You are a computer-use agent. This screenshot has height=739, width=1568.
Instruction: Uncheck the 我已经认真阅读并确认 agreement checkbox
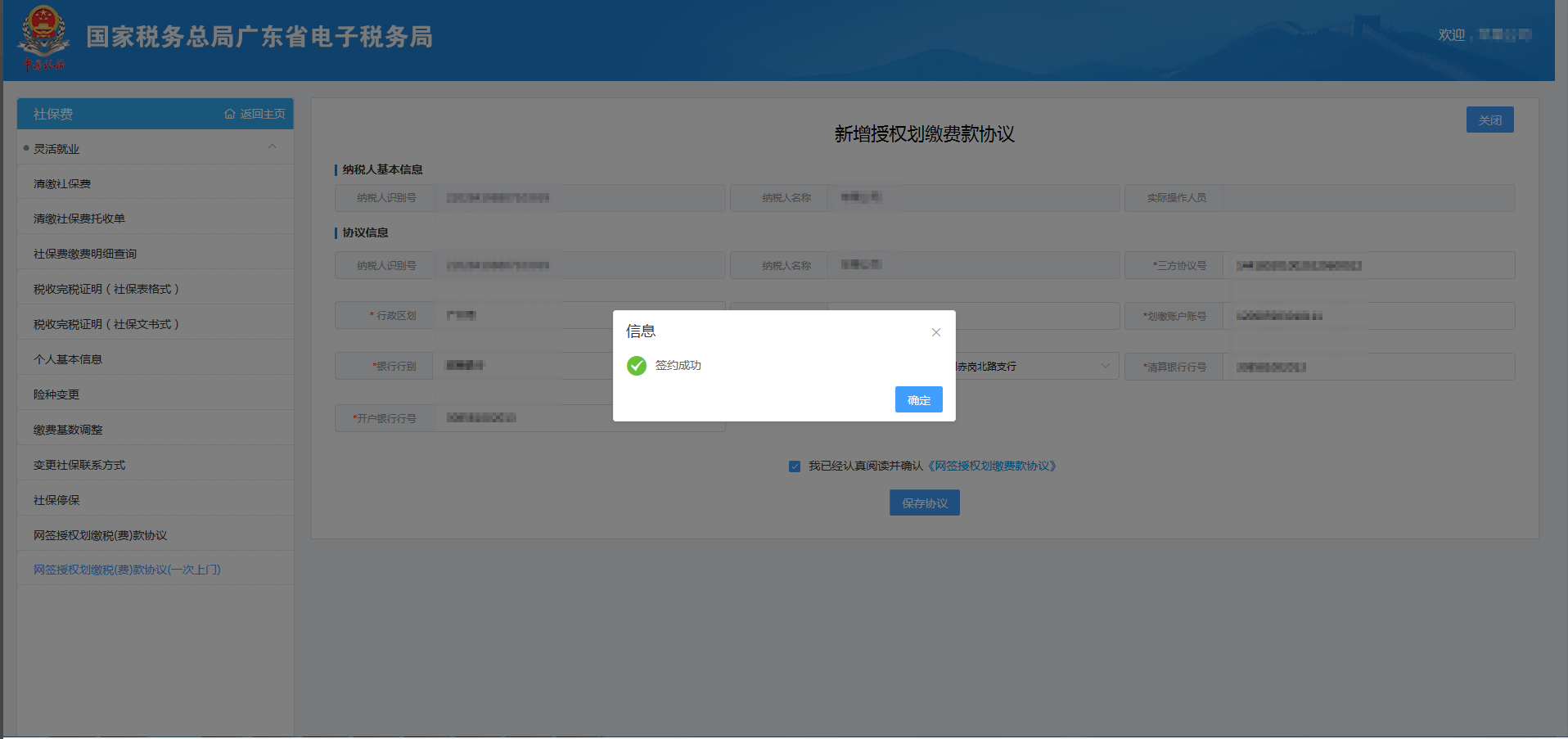click(795, 466)
